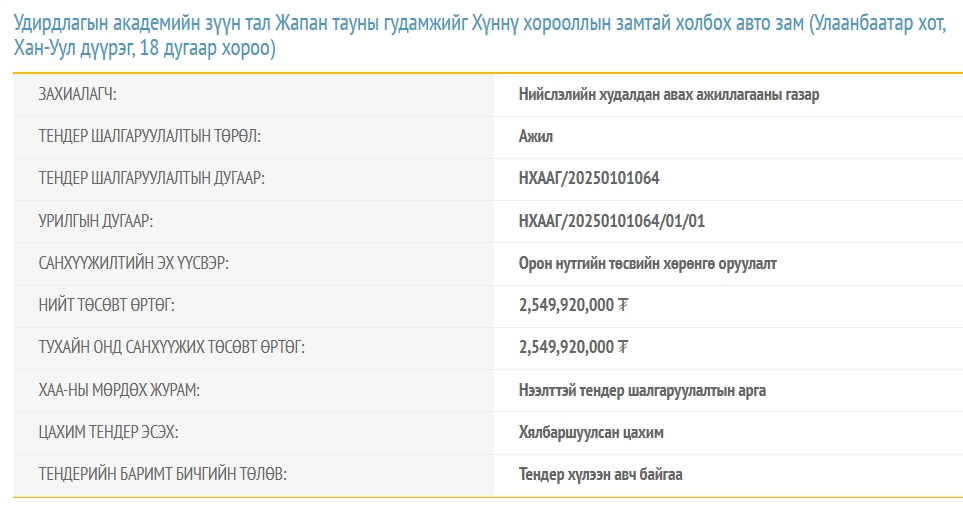Select Орон нутгийн төсвийн хөрөнгө оруулалт value
Image resolution: width=963 pixels, height=512 pixels.
648,264
